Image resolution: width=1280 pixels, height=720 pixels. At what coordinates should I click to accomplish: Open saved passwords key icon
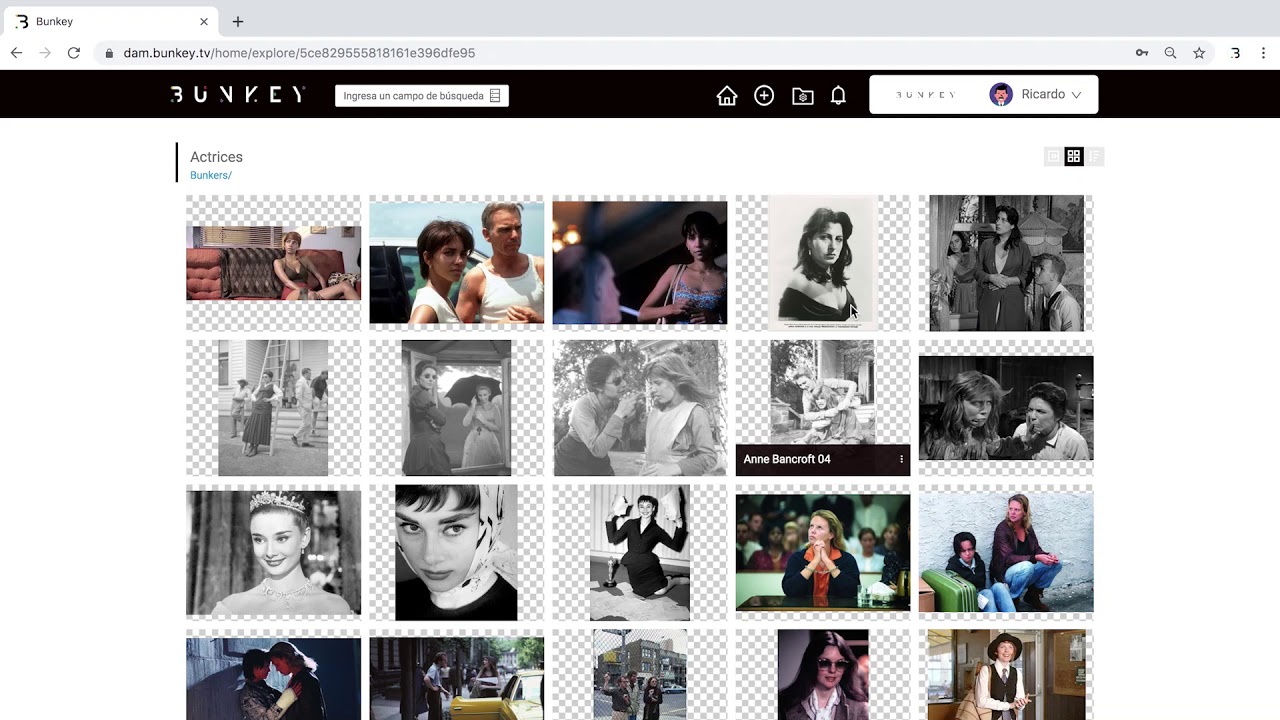(1142, 53)
